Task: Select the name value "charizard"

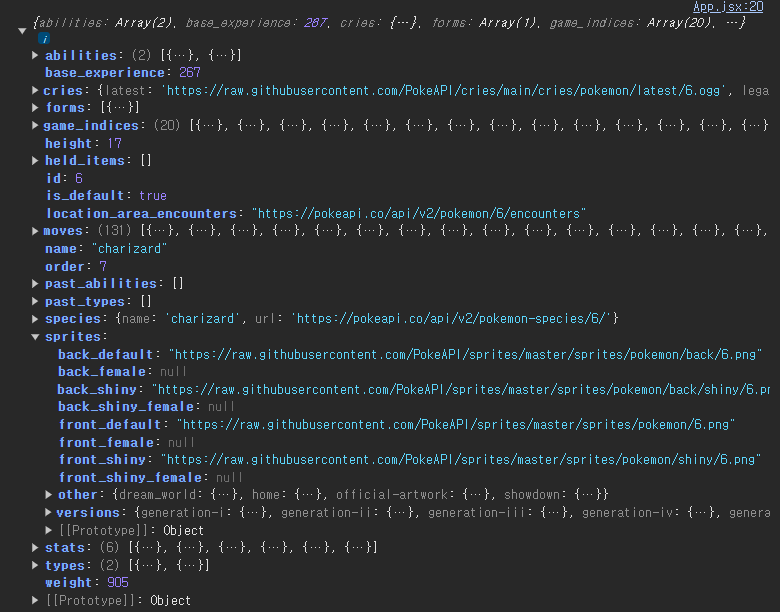Action: point(129,249)
